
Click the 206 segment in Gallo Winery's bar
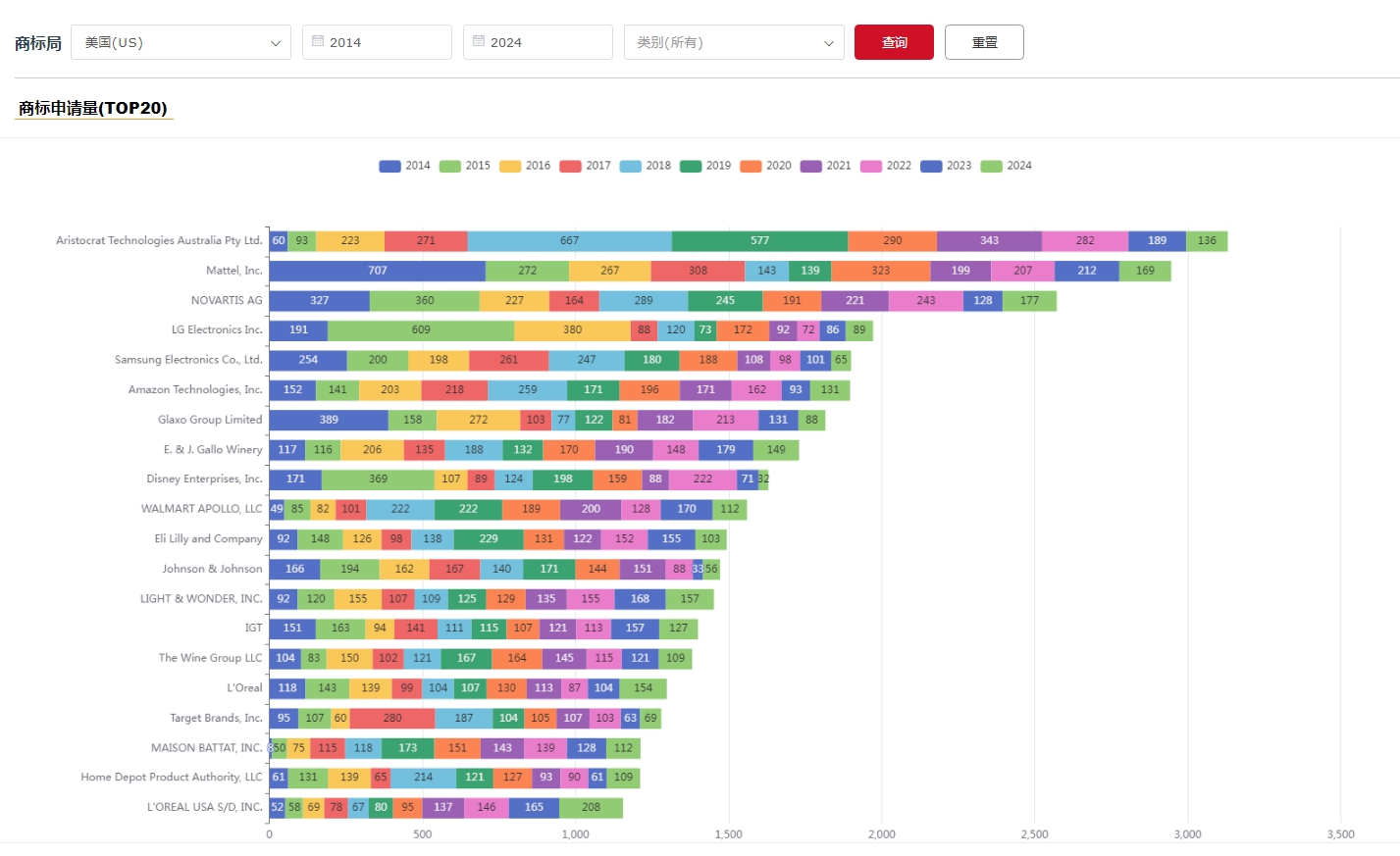(x=372, y=450)
